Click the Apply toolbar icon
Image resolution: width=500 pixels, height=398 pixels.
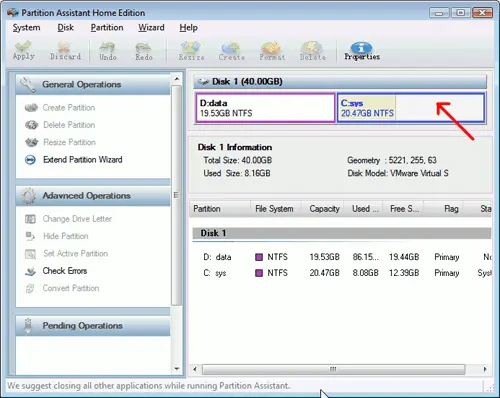point(23,51)
